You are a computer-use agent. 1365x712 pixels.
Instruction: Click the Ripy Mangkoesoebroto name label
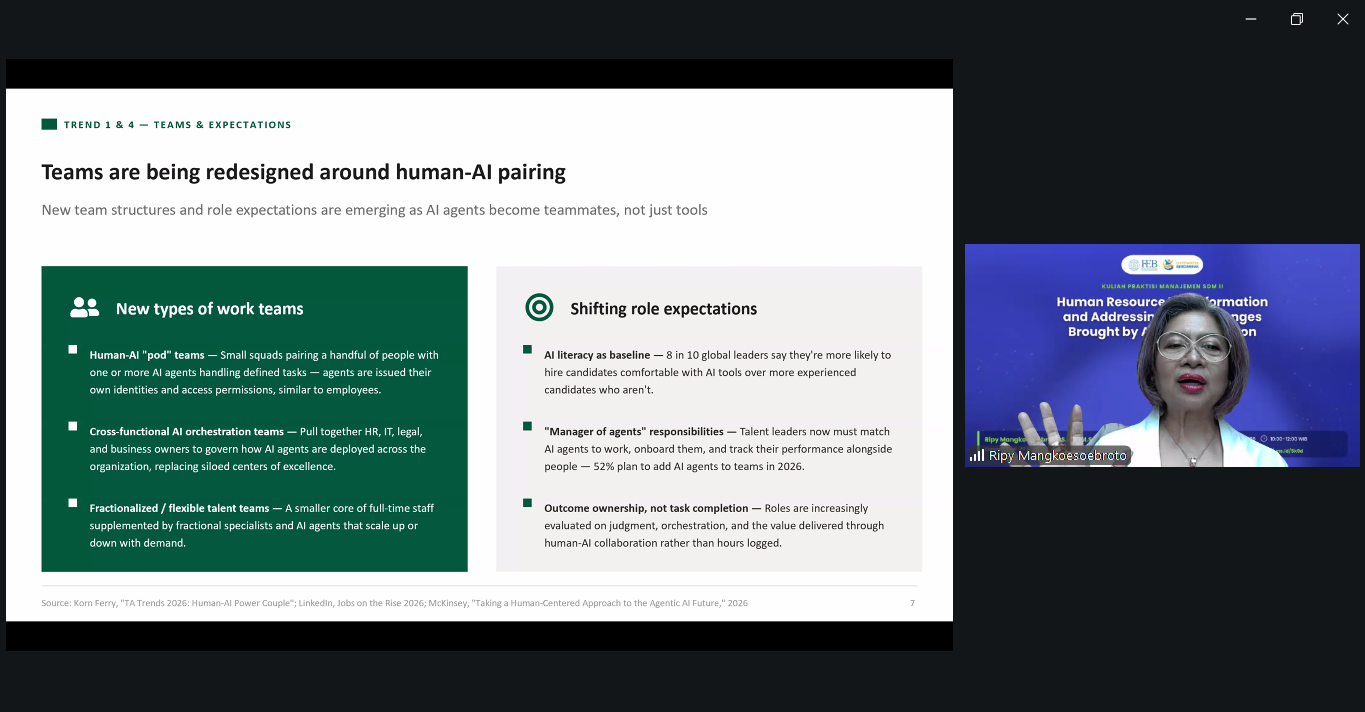tap(1058, 456)
